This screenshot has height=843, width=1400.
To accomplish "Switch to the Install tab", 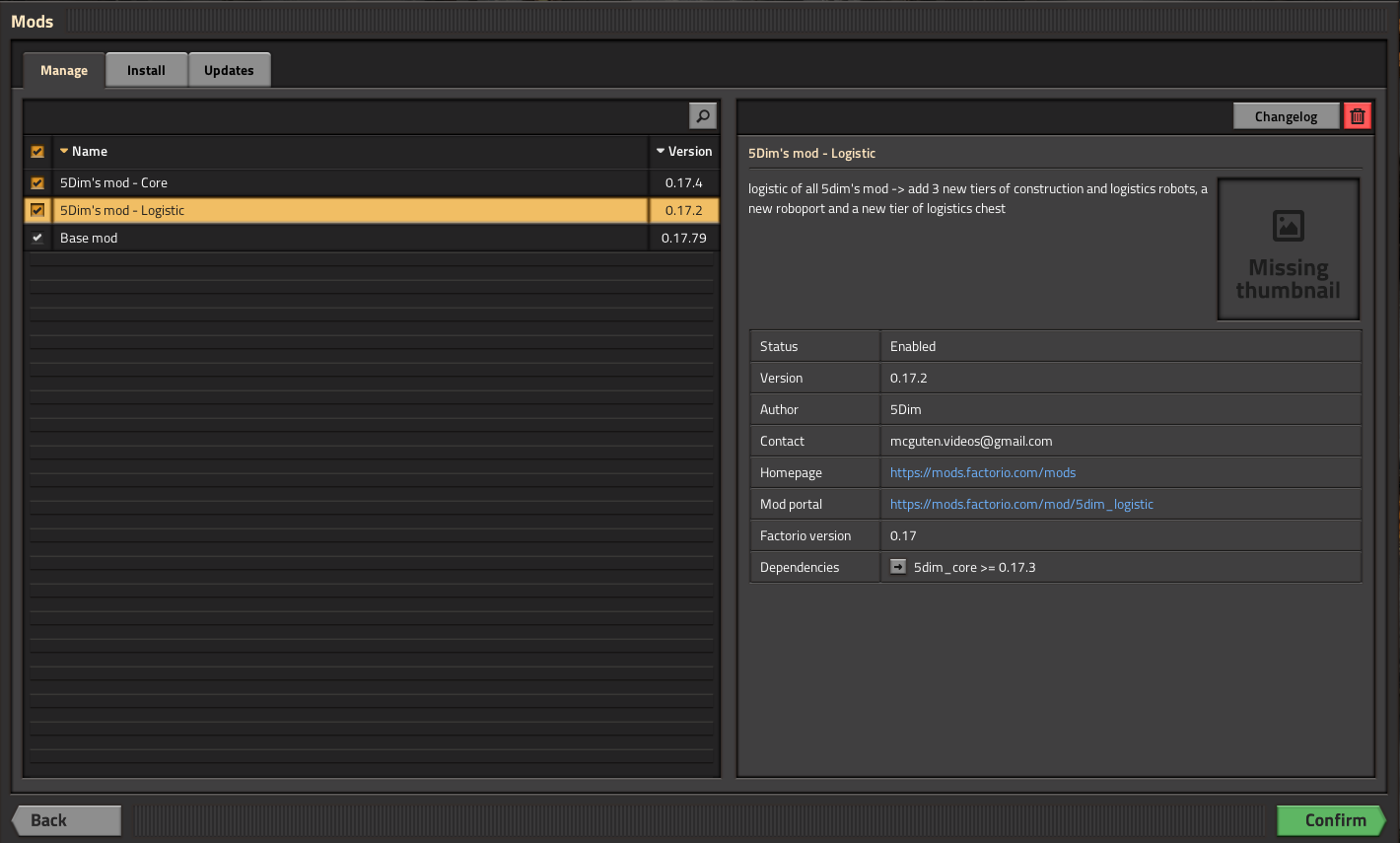I will (146, 70).
